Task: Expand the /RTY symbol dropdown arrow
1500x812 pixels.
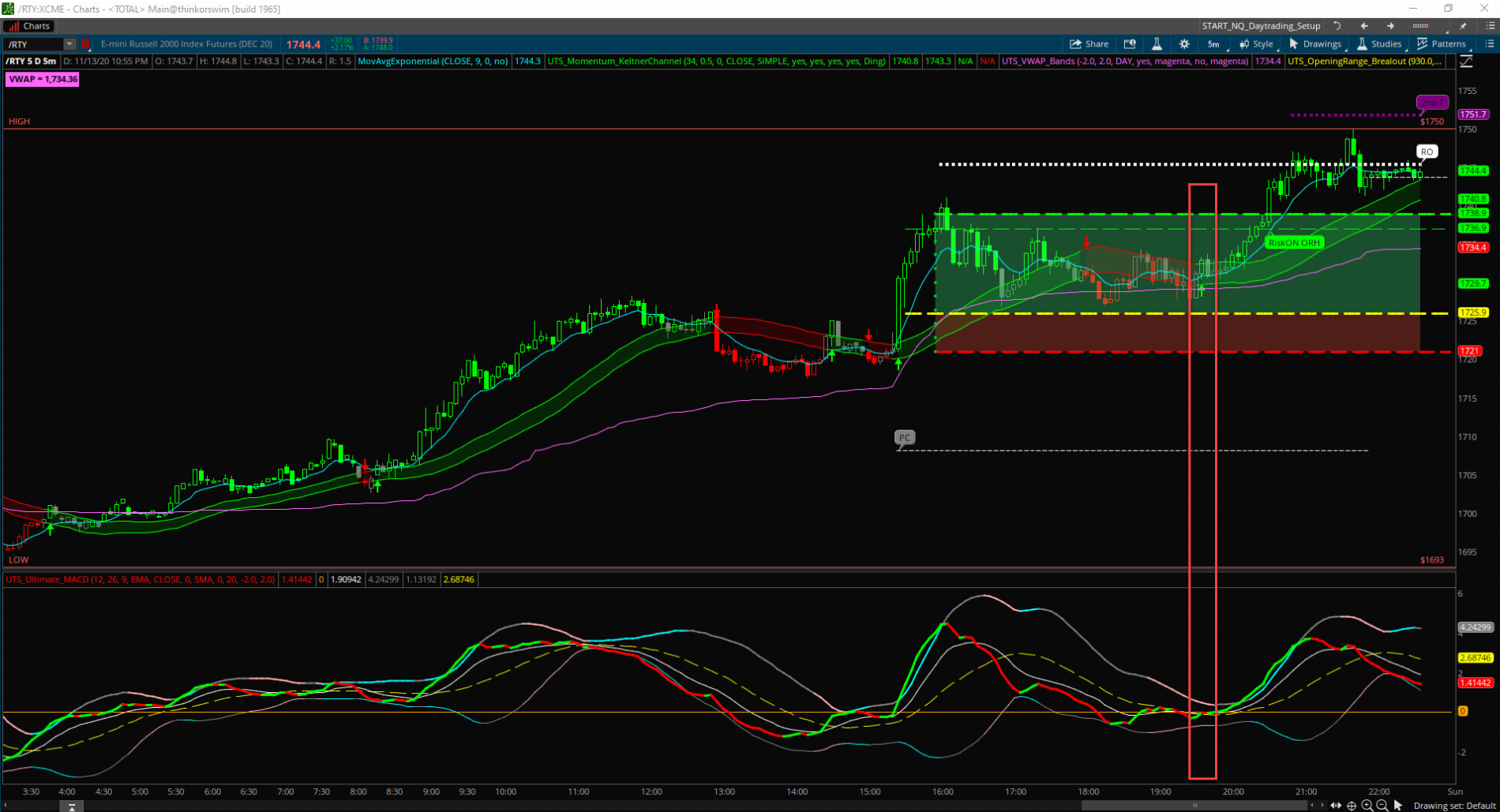Action: coord(69,44)
